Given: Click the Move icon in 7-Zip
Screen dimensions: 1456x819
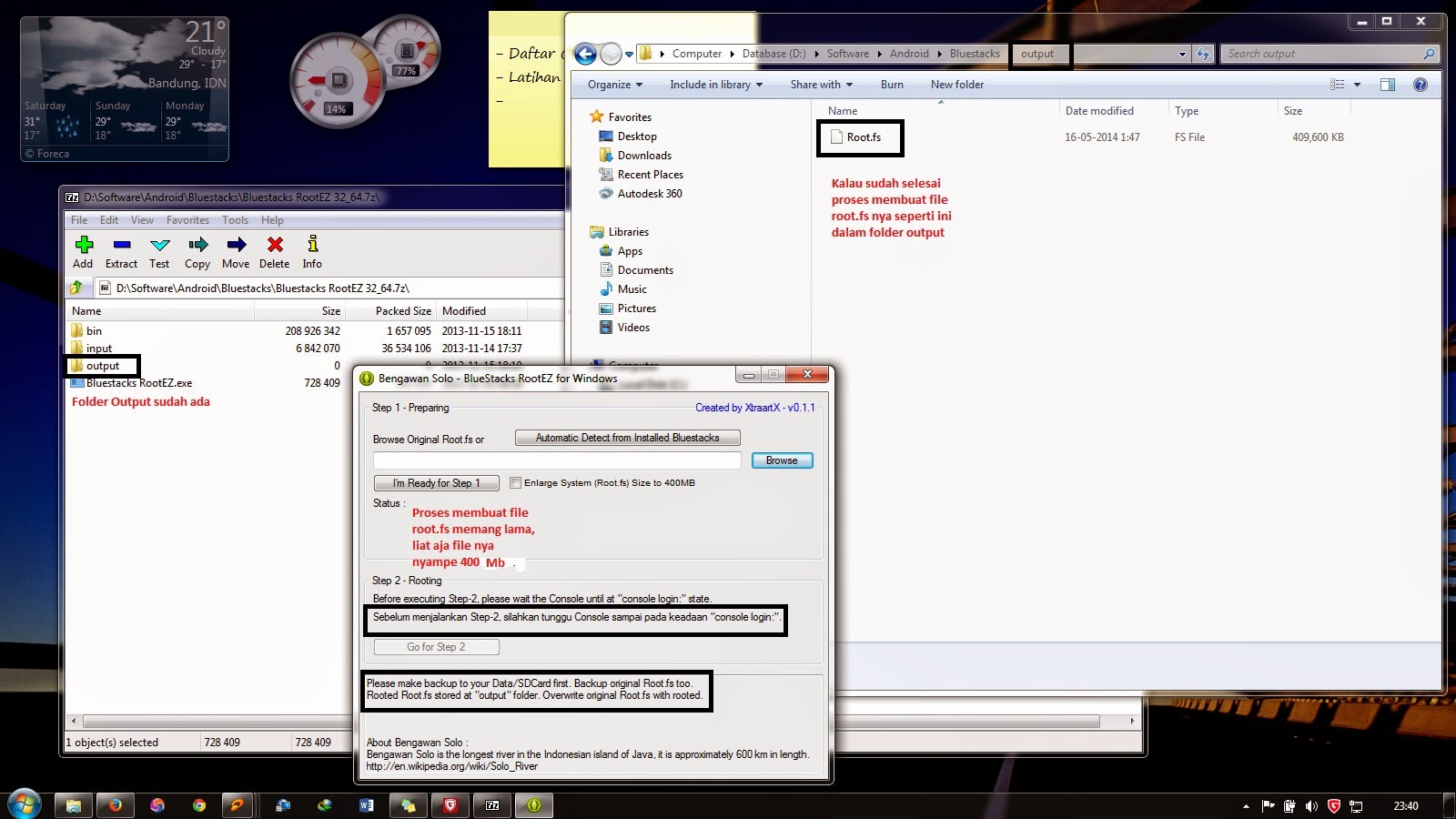Looking at the screenshot, I should (x=236, y=244).
